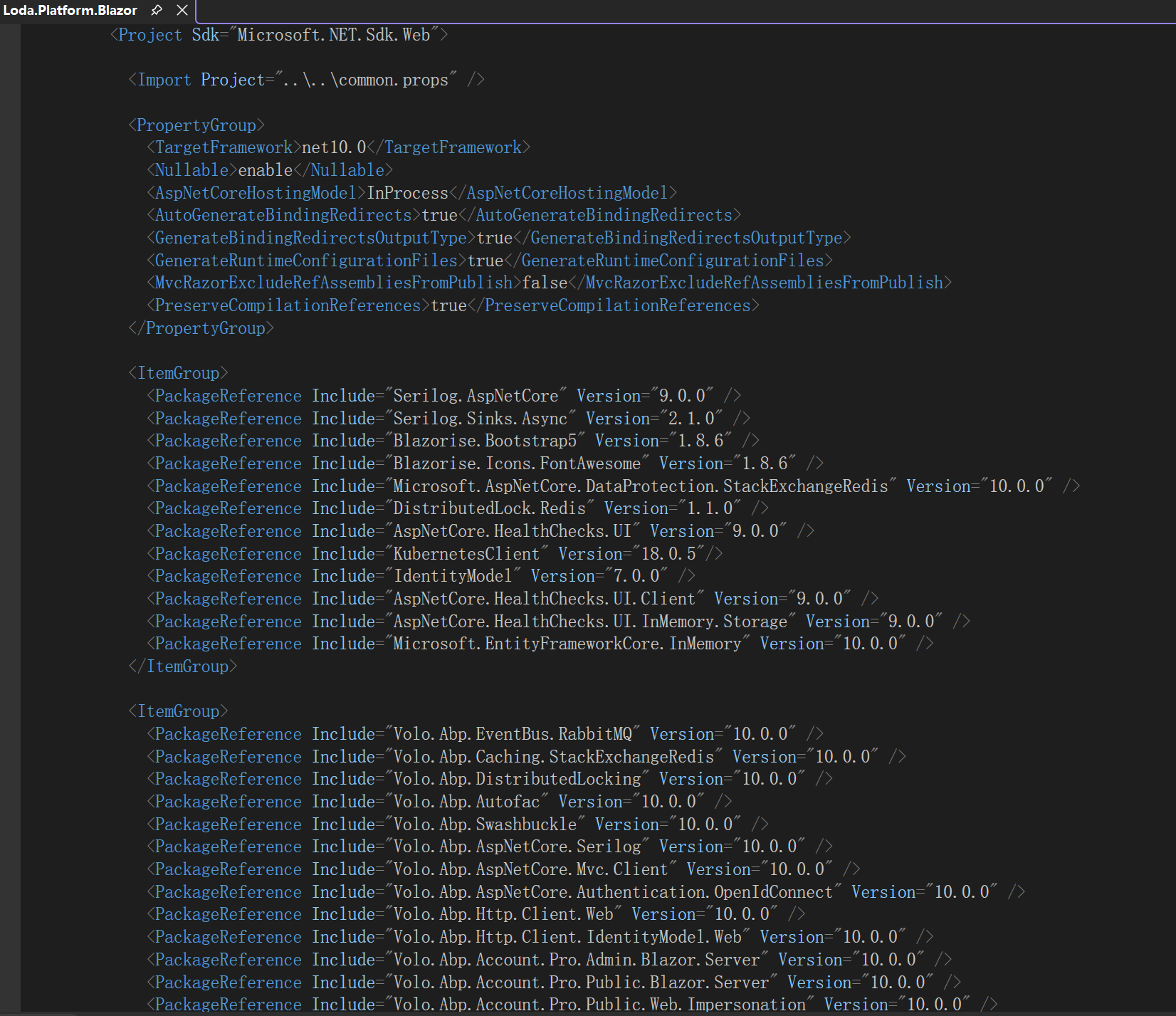The height and width of the screenshot is (1016, 1176).
Task: Click the Microsoft.NET.Sdk.Web Sdk value
Action: point(333,35)
